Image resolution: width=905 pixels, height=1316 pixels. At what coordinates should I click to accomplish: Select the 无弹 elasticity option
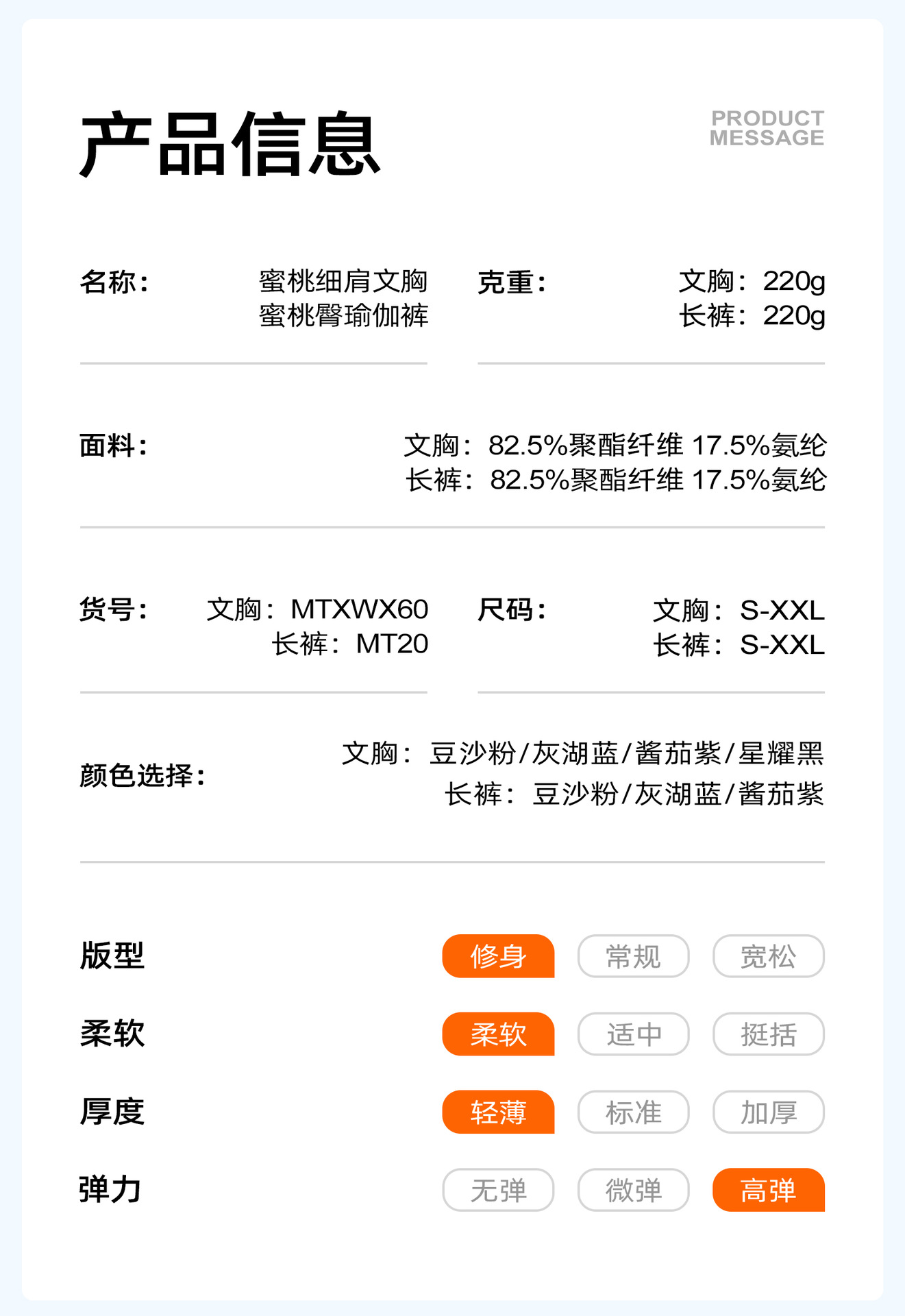498,1190
